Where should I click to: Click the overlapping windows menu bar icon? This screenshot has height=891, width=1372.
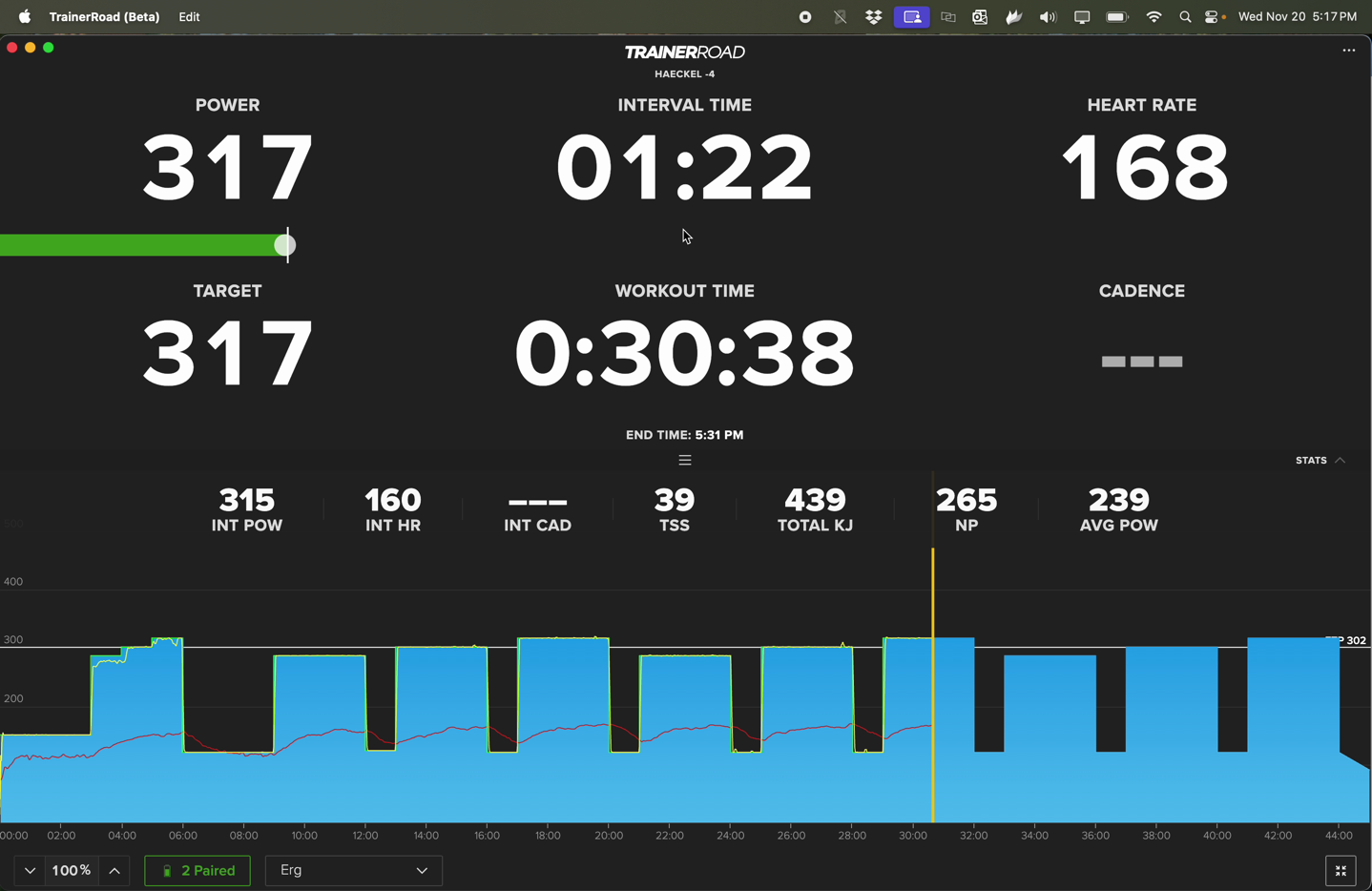pyautogui.click(x=948, y=16)
